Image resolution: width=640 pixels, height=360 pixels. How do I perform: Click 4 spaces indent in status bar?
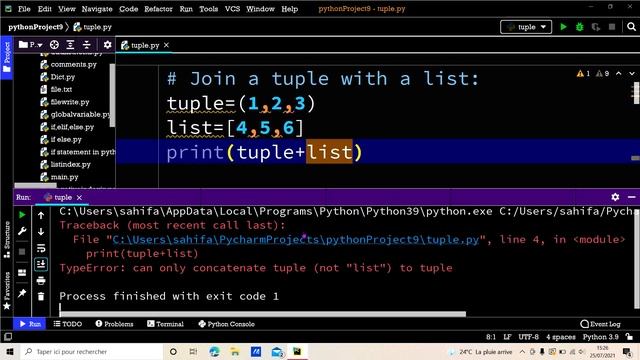[x=561, y=337]
